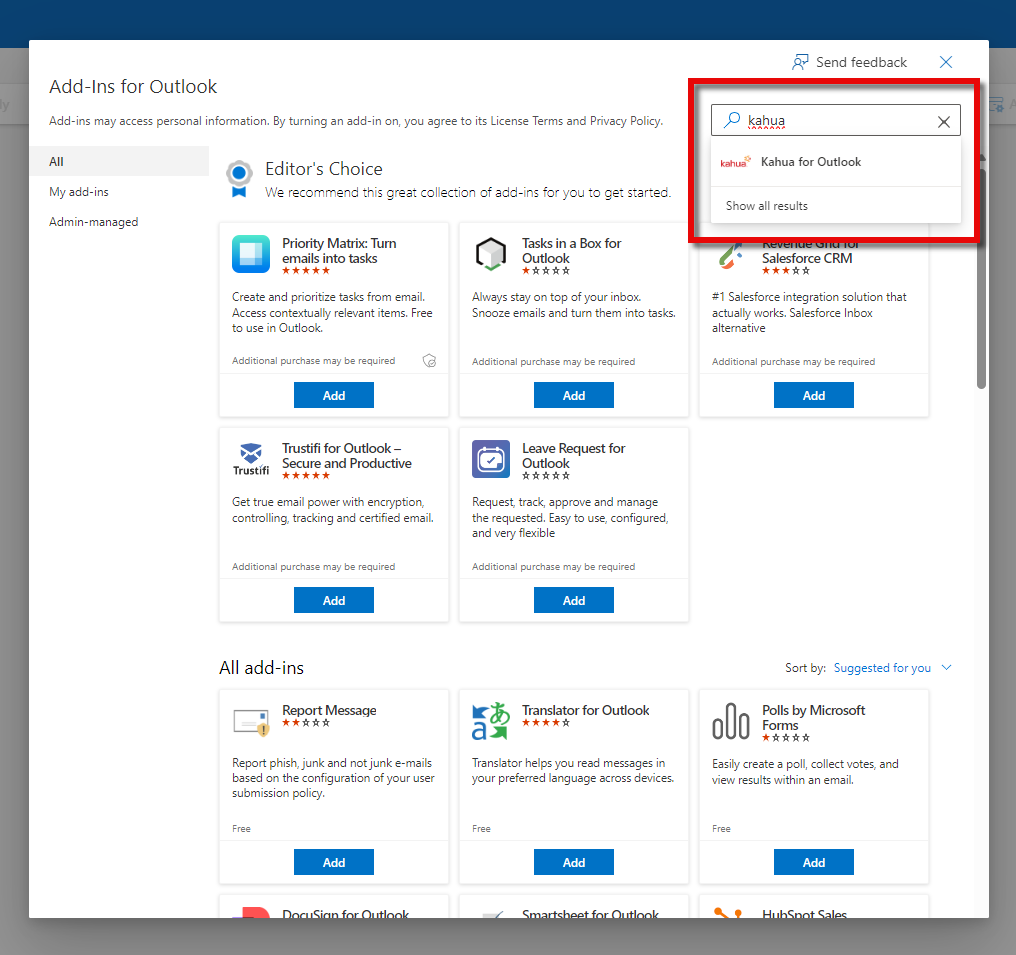
Task: Switch to My add-ins category
Action: pyautogui.click(x=79, y=192)
